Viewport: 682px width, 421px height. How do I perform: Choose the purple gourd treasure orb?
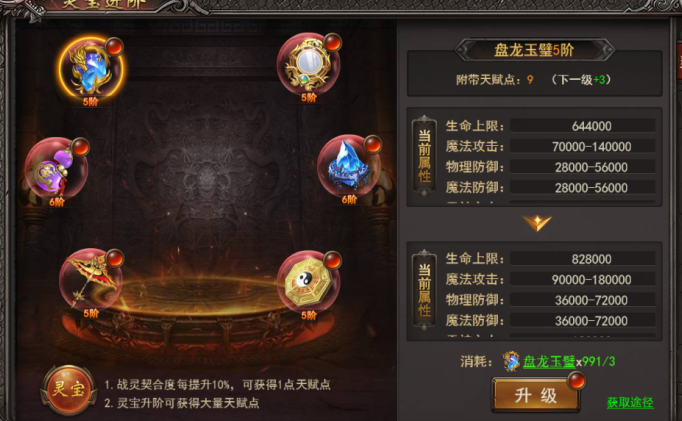point(56,168)
